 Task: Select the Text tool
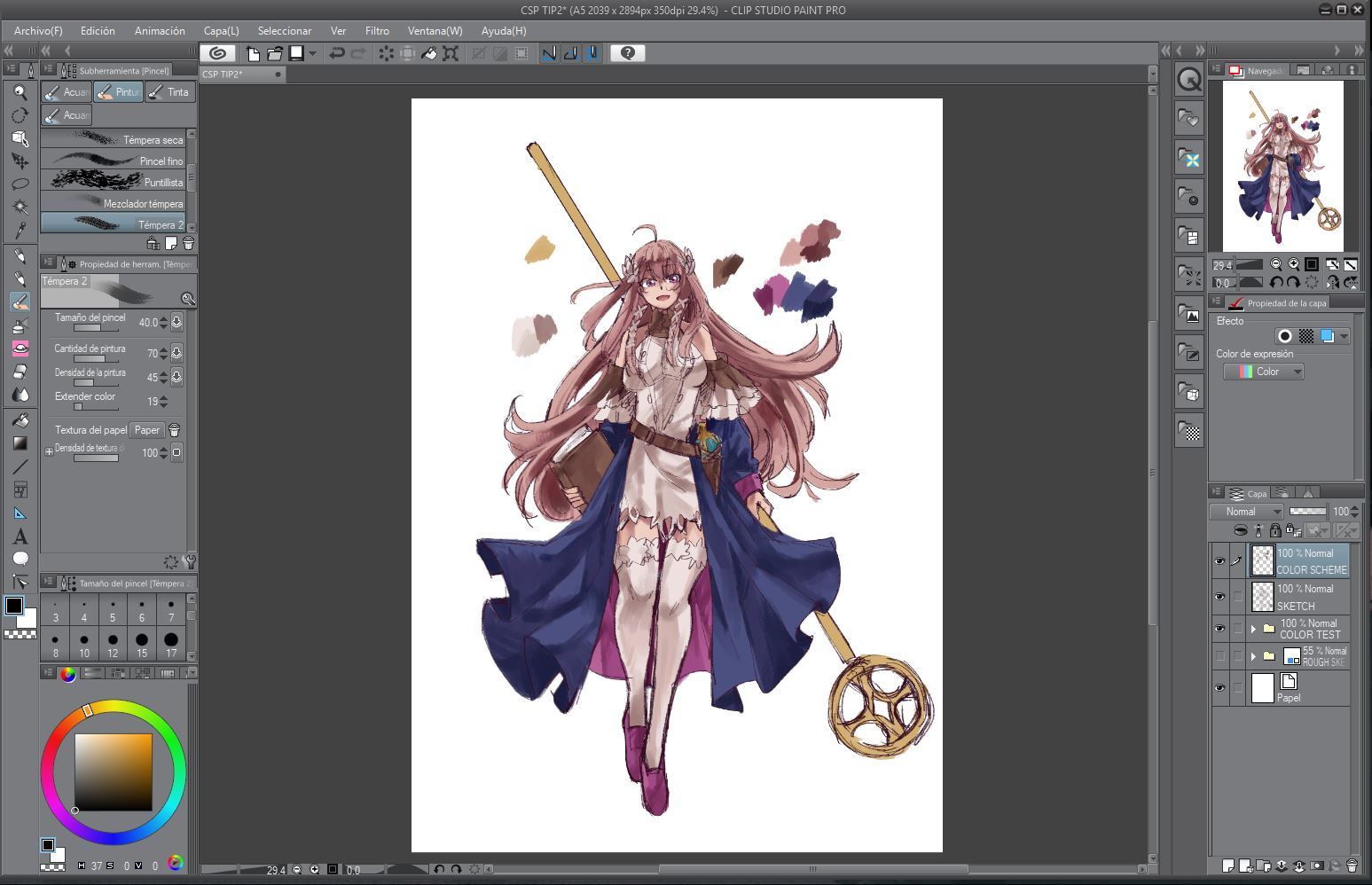pyautogui.click(x=20, y=536)
